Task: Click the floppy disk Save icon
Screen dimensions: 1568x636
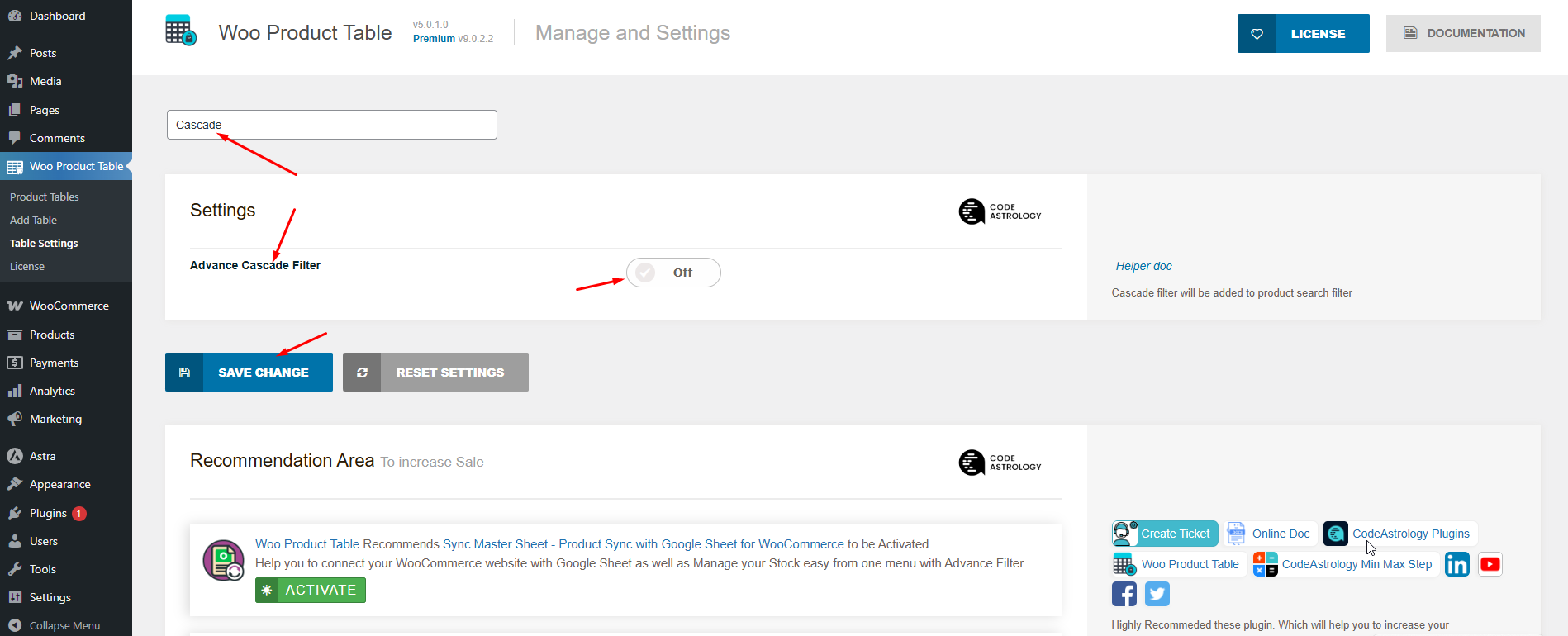Action: pos(184,373)
